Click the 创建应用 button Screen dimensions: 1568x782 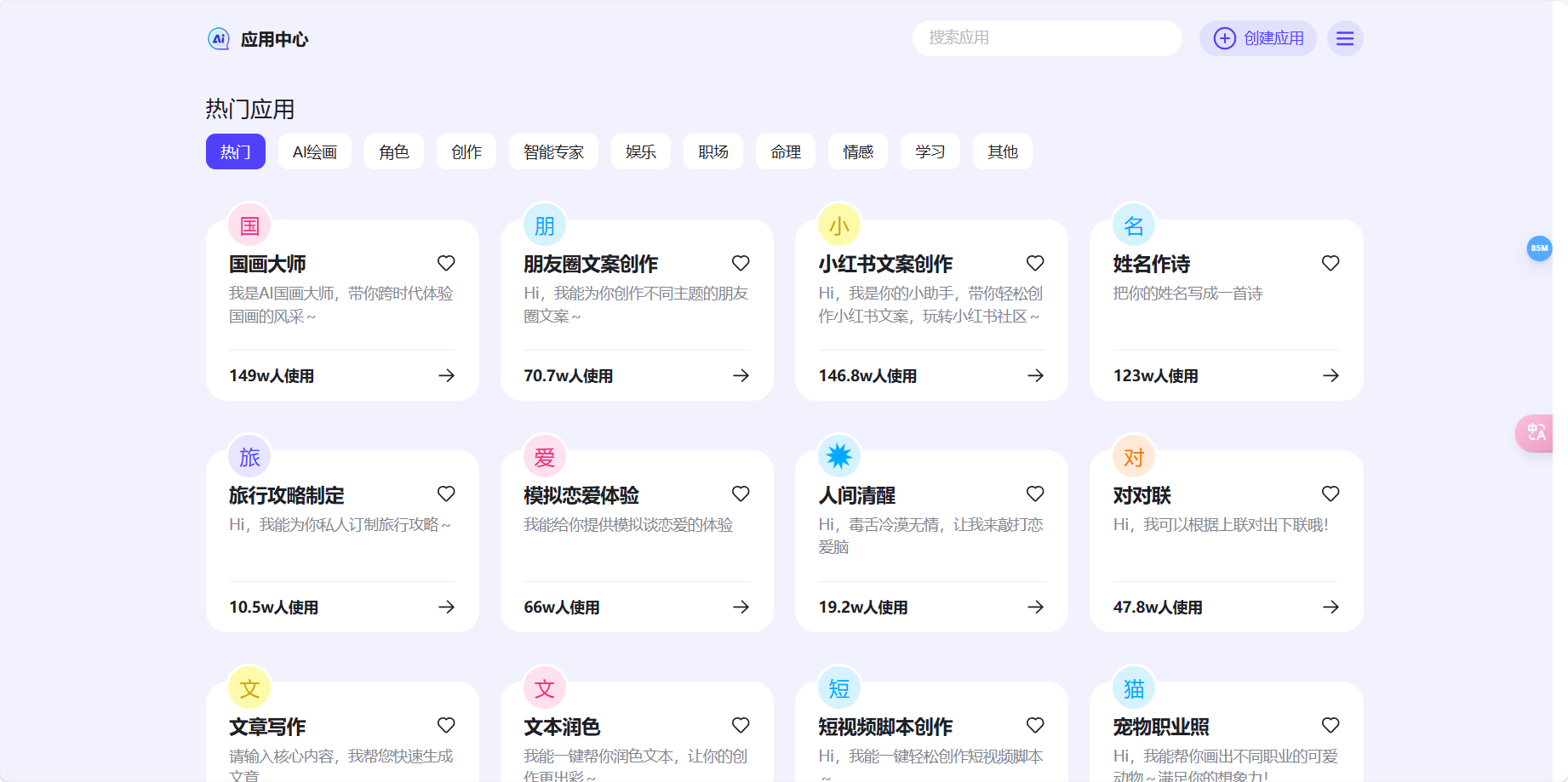(x=1258, y=38)
